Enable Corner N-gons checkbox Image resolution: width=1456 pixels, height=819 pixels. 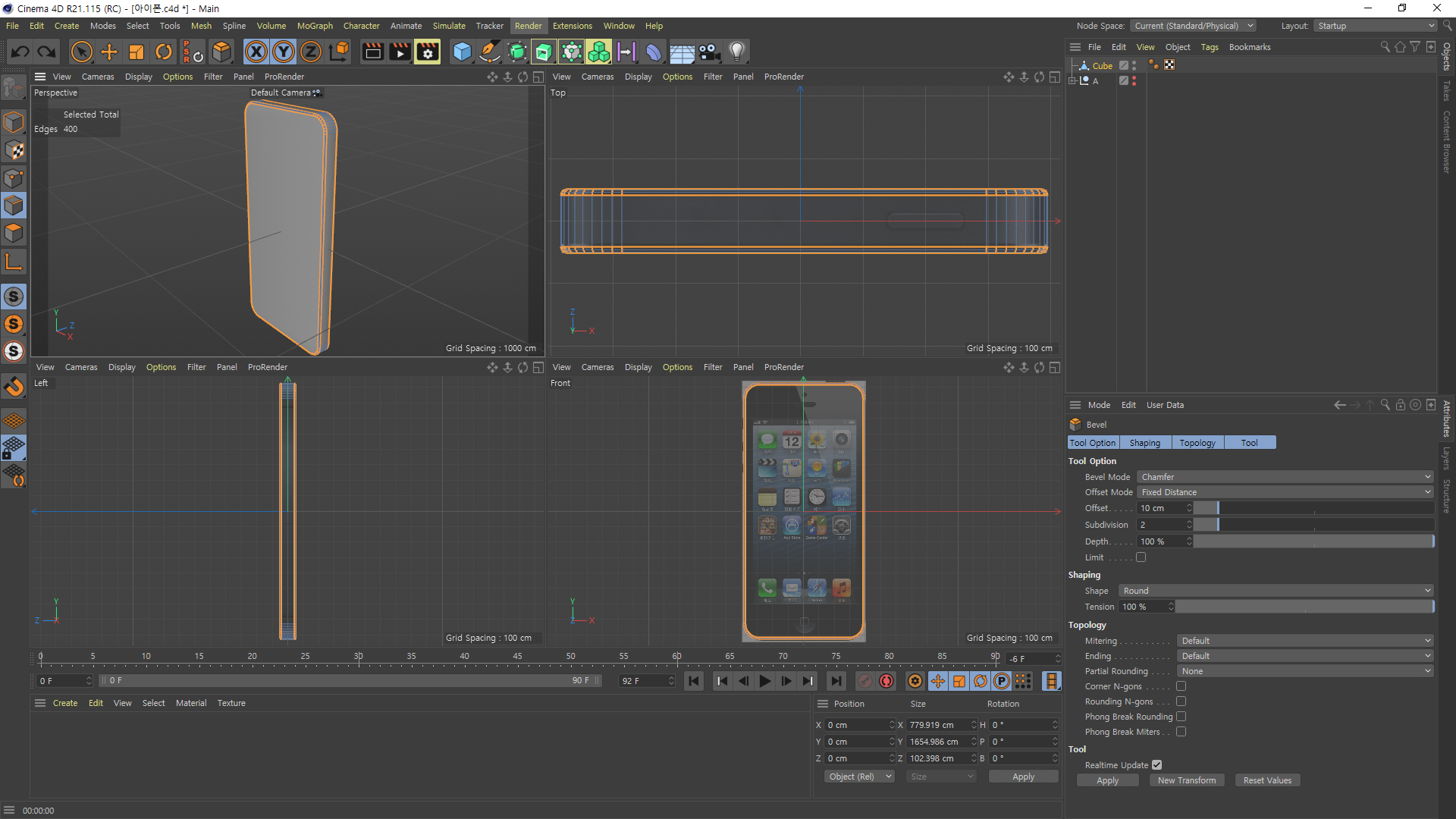click(x=1181, y=686)
